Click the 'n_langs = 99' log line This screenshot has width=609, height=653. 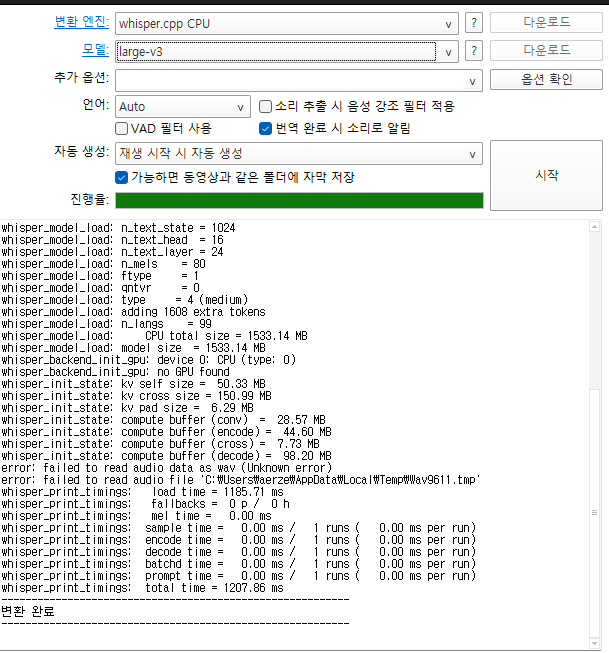(107, 324)
